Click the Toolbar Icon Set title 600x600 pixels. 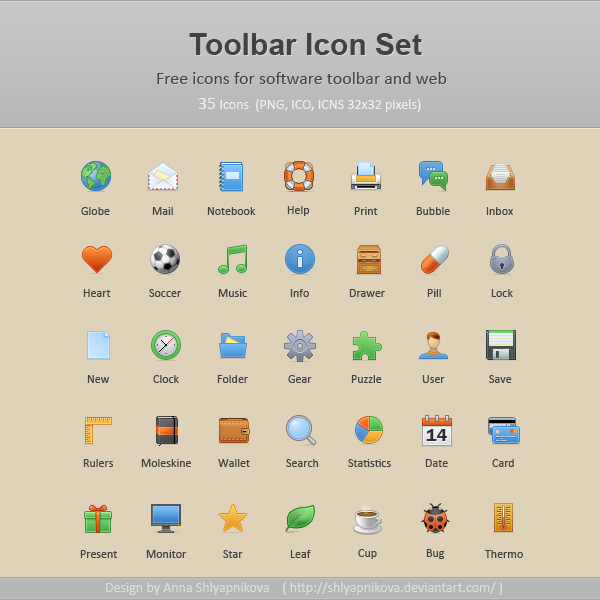(x=305, y=45)
